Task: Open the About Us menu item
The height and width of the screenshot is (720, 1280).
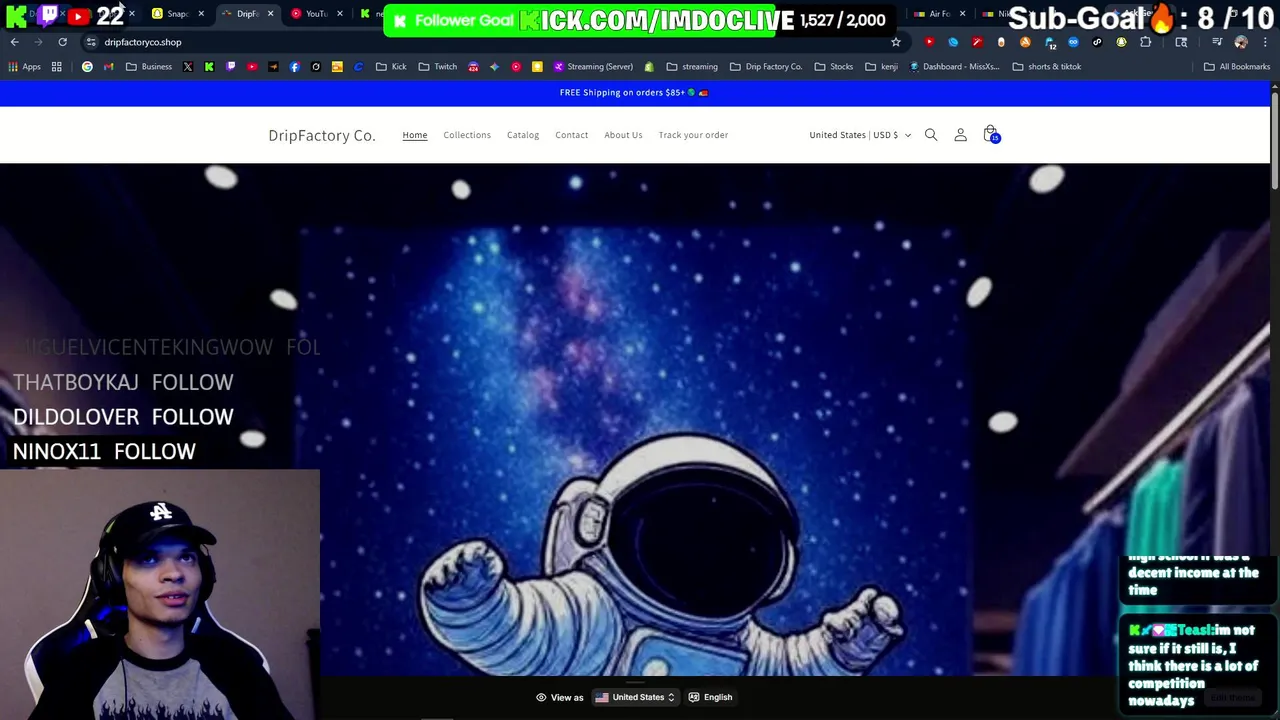Action: (x=623, y=135)
